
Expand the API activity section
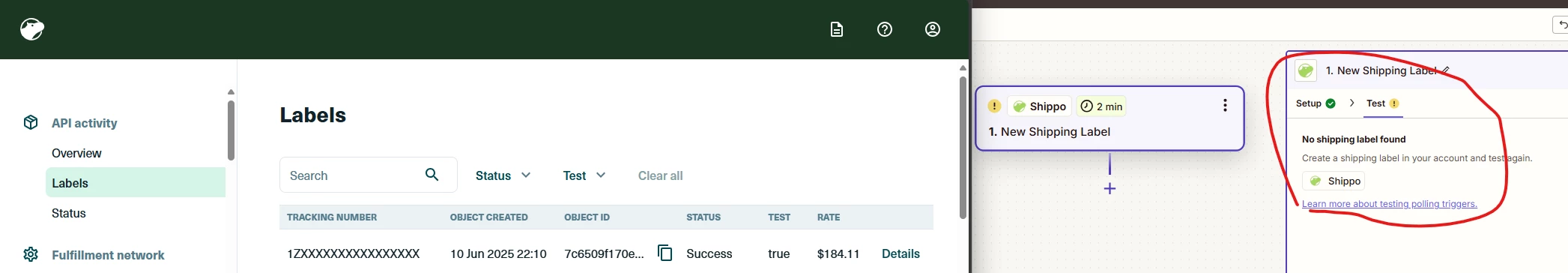click(x=84, y=123)
